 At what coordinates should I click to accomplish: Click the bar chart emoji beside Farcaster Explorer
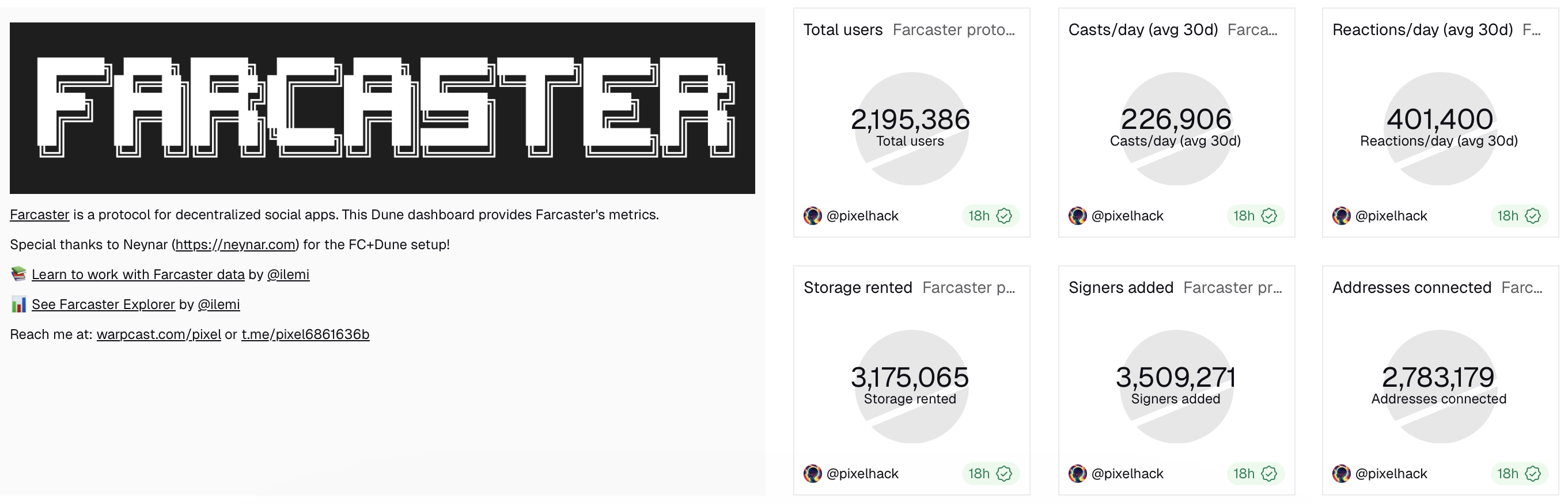point(18,304)
